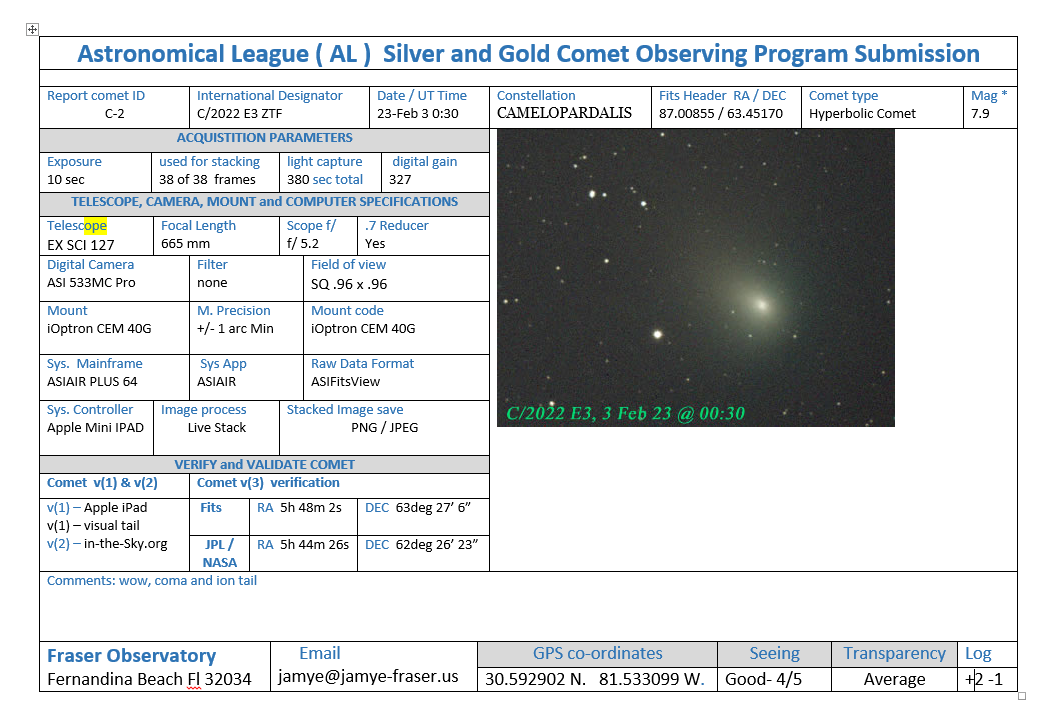Click the Transparency value Average
Image resolution: width=1044 pixels, height=717 pixels.
(894, 679)
